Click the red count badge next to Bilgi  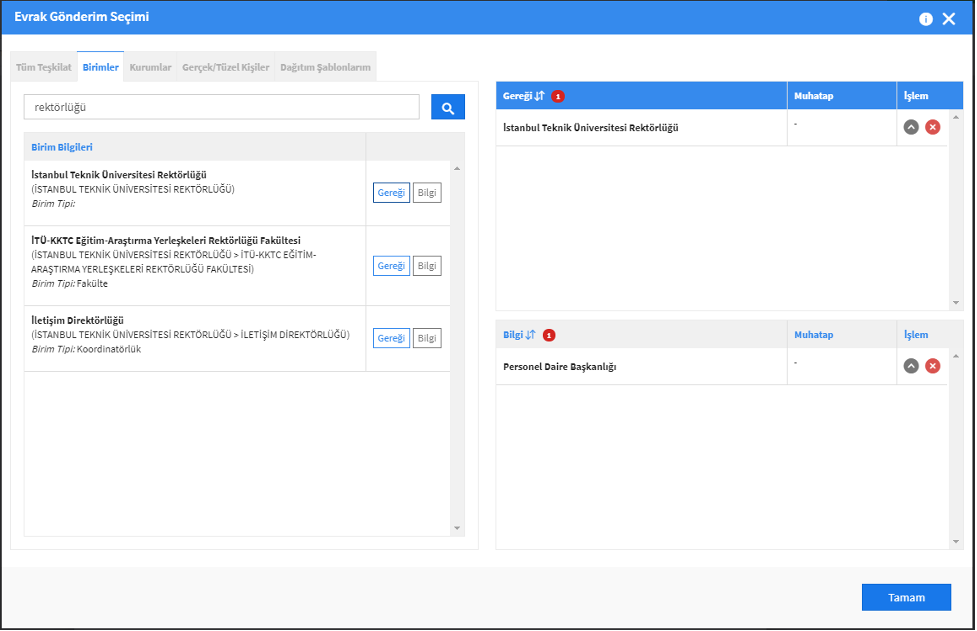click(x=549, y=335)
